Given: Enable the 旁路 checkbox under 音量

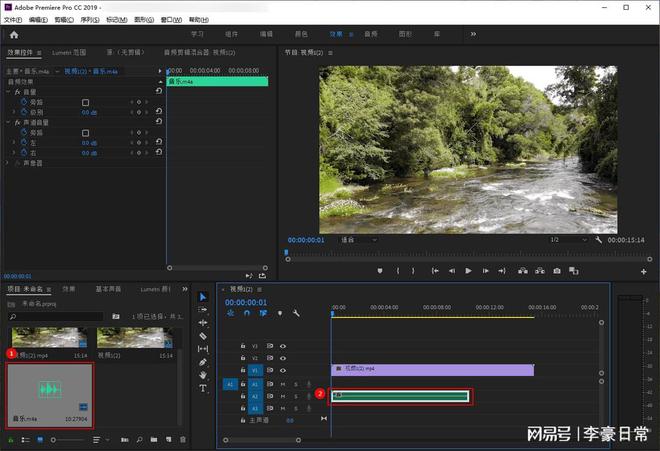Looking at the screenshot, I should click(x=85, y=102).
